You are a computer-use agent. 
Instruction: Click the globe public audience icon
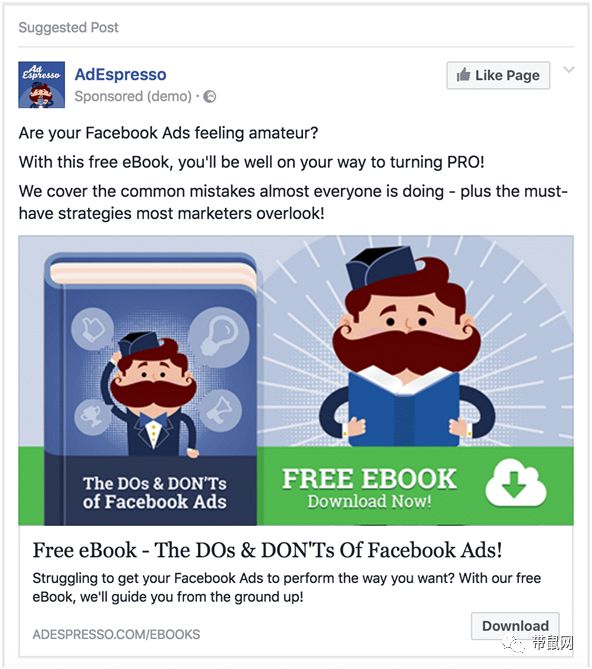209,97
